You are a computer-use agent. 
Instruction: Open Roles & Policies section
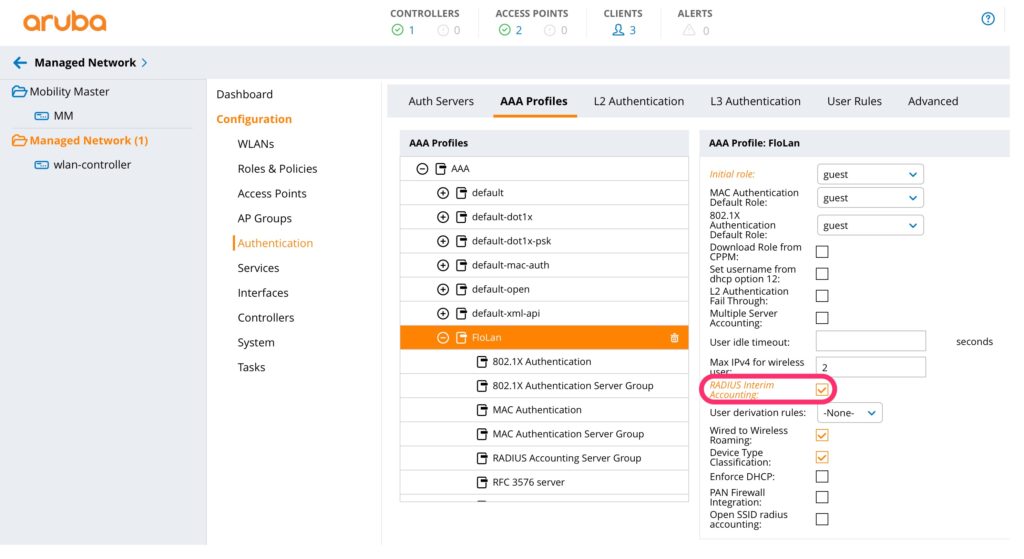277,169
